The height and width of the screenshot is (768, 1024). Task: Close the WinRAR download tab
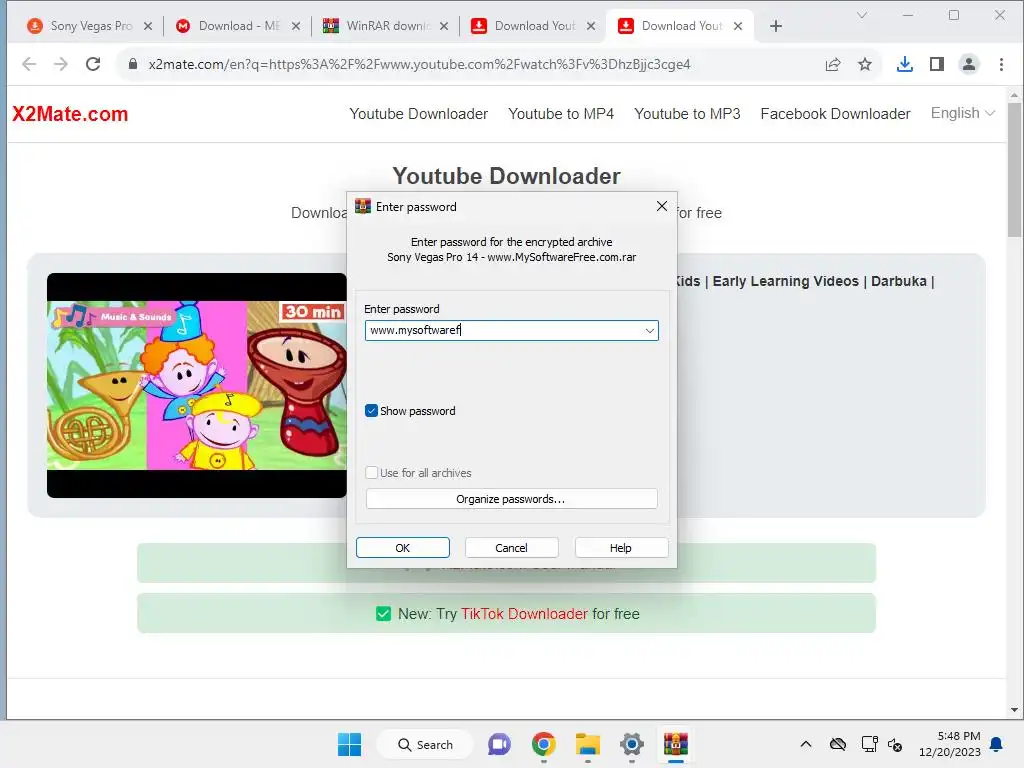point(443,26)
